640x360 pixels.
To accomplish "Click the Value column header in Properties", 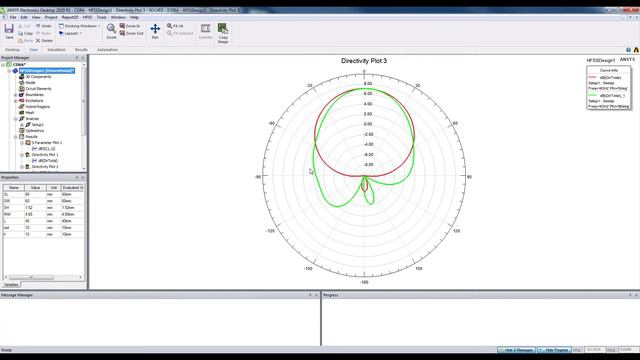I will coord(35,188).
